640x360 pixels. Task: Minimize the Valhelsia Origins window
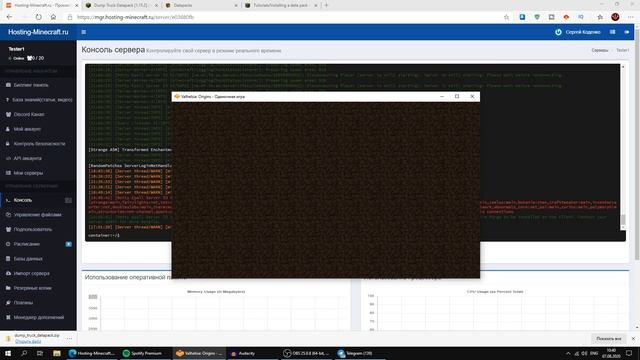442,96
